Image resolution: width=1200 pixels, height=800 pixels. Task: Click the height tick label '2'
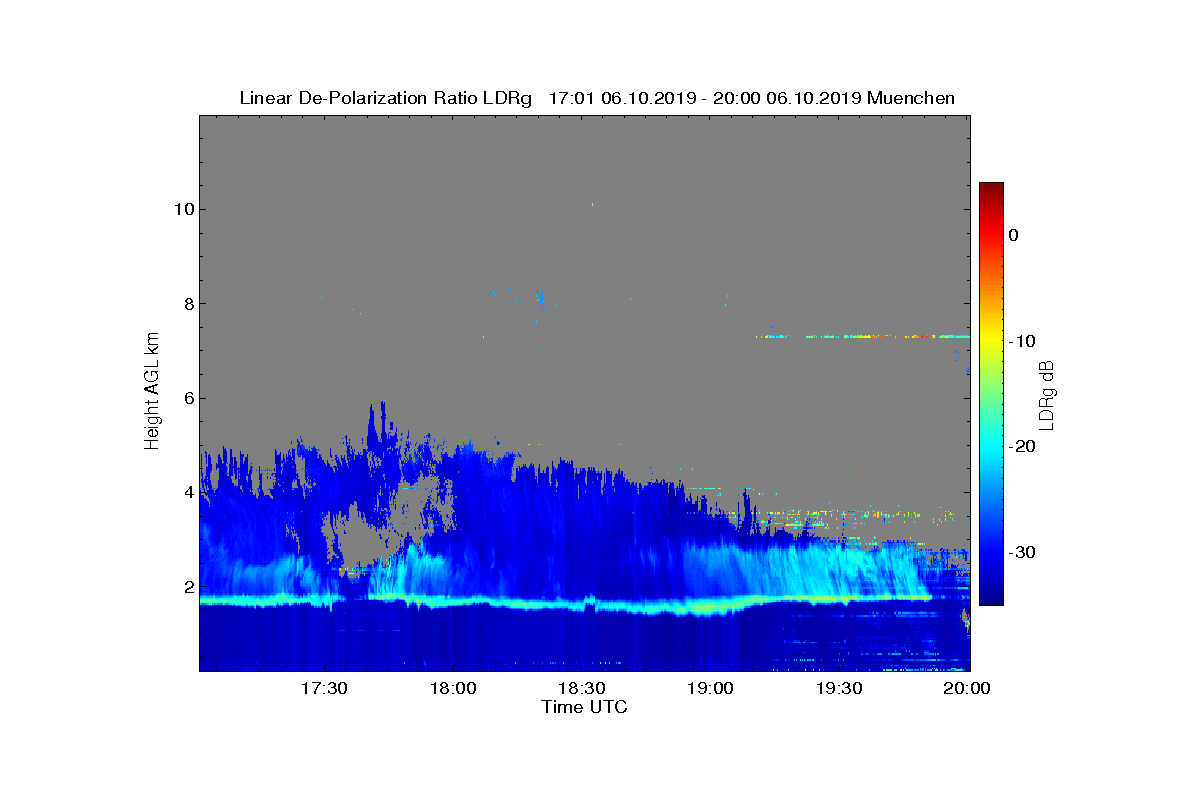point(187,587)
